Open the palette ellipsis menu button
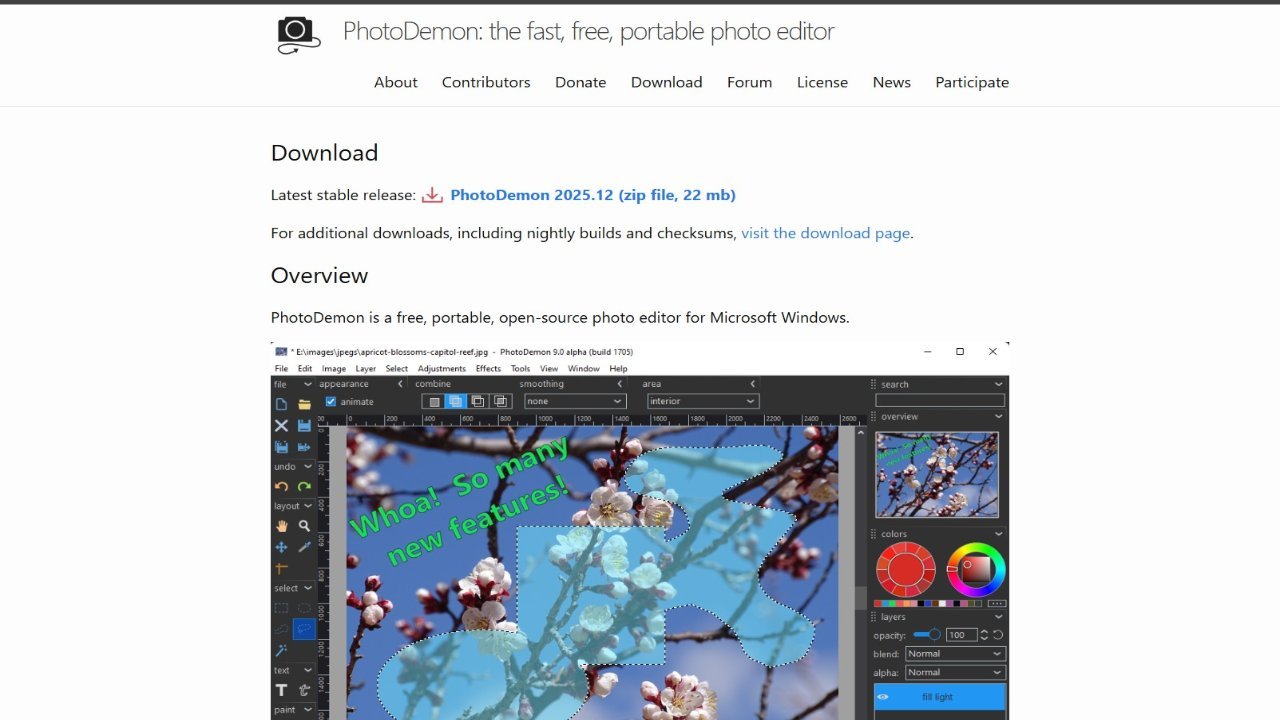 (996, 603)
